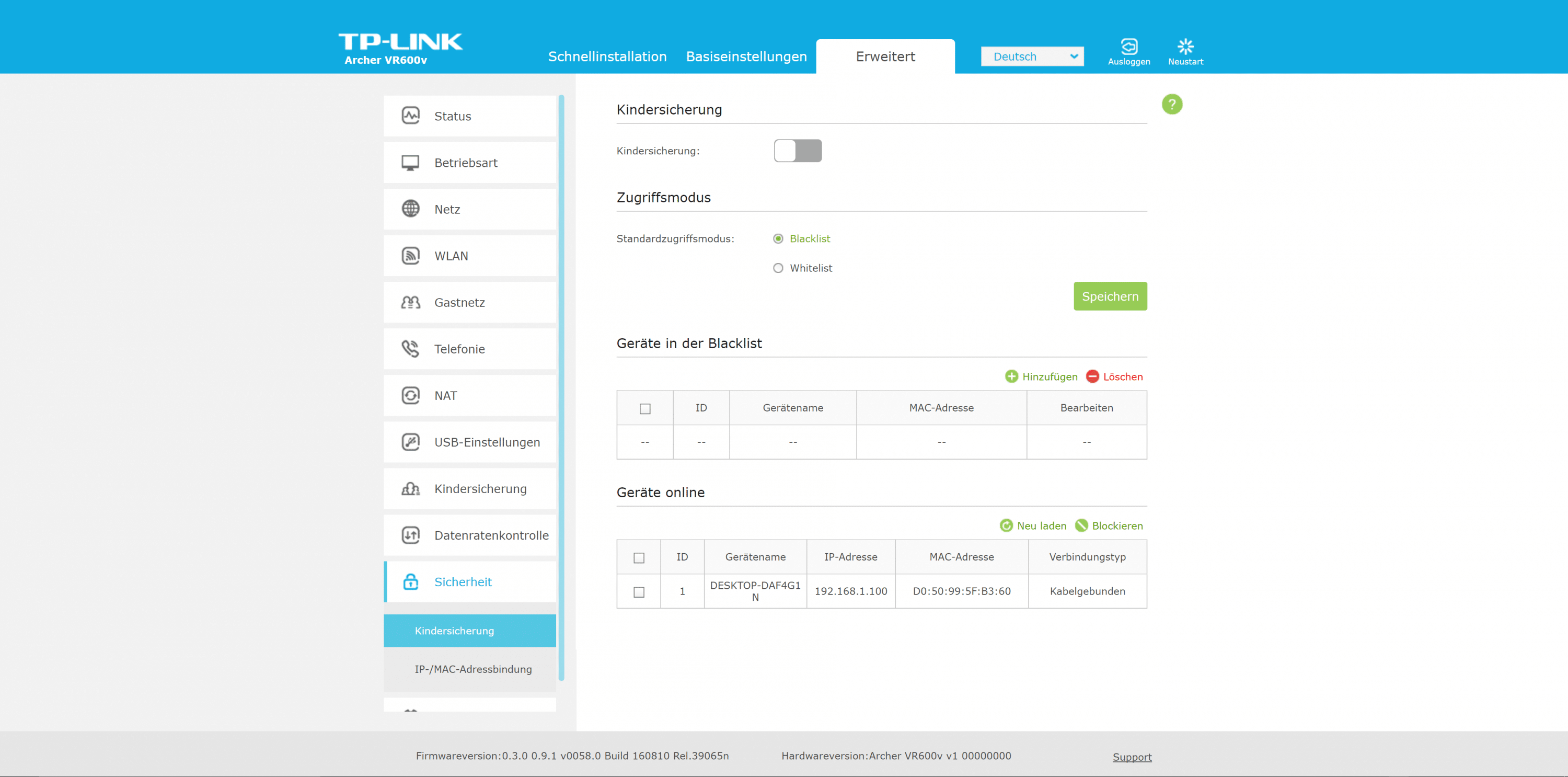The height and width of the screenshot is (777, 1568).
Task: Click the Neu laden refresh icon
Action: pyautogui.click(x=1006, y=525)
